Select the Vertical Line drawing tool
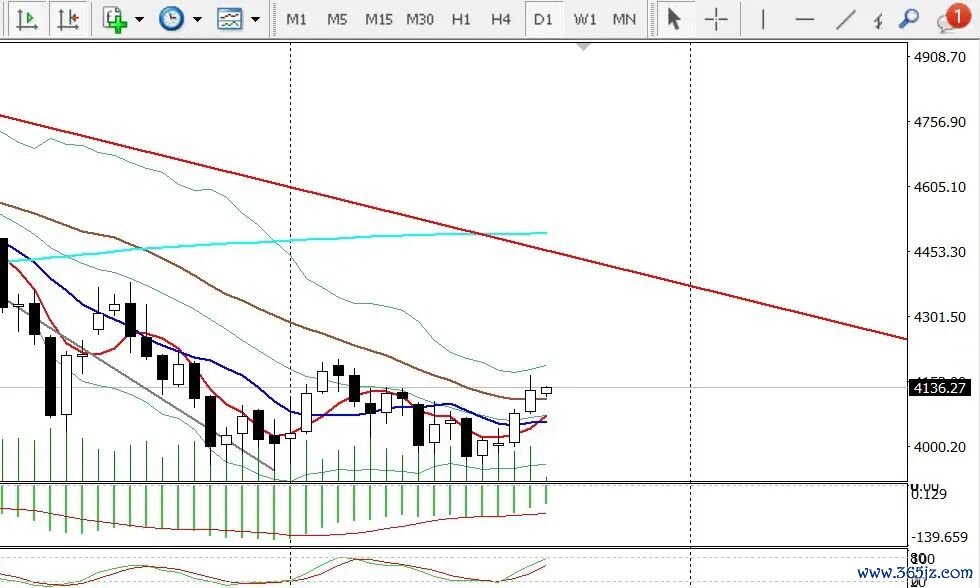This screenshot has width=980, height=588. [x=762, y=19]
